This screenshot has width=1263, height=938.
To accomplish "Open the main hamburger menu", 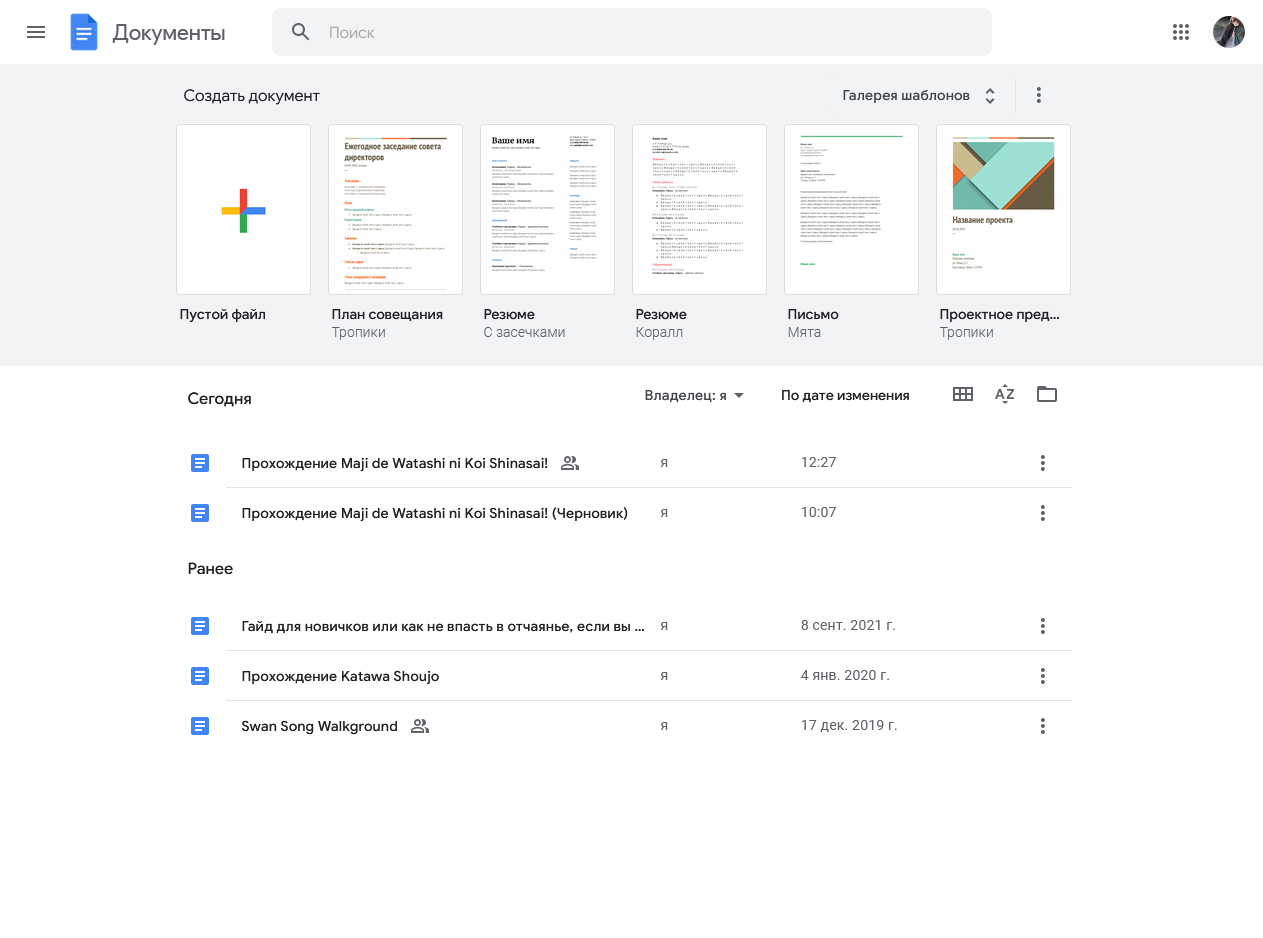I will (36, 32).
